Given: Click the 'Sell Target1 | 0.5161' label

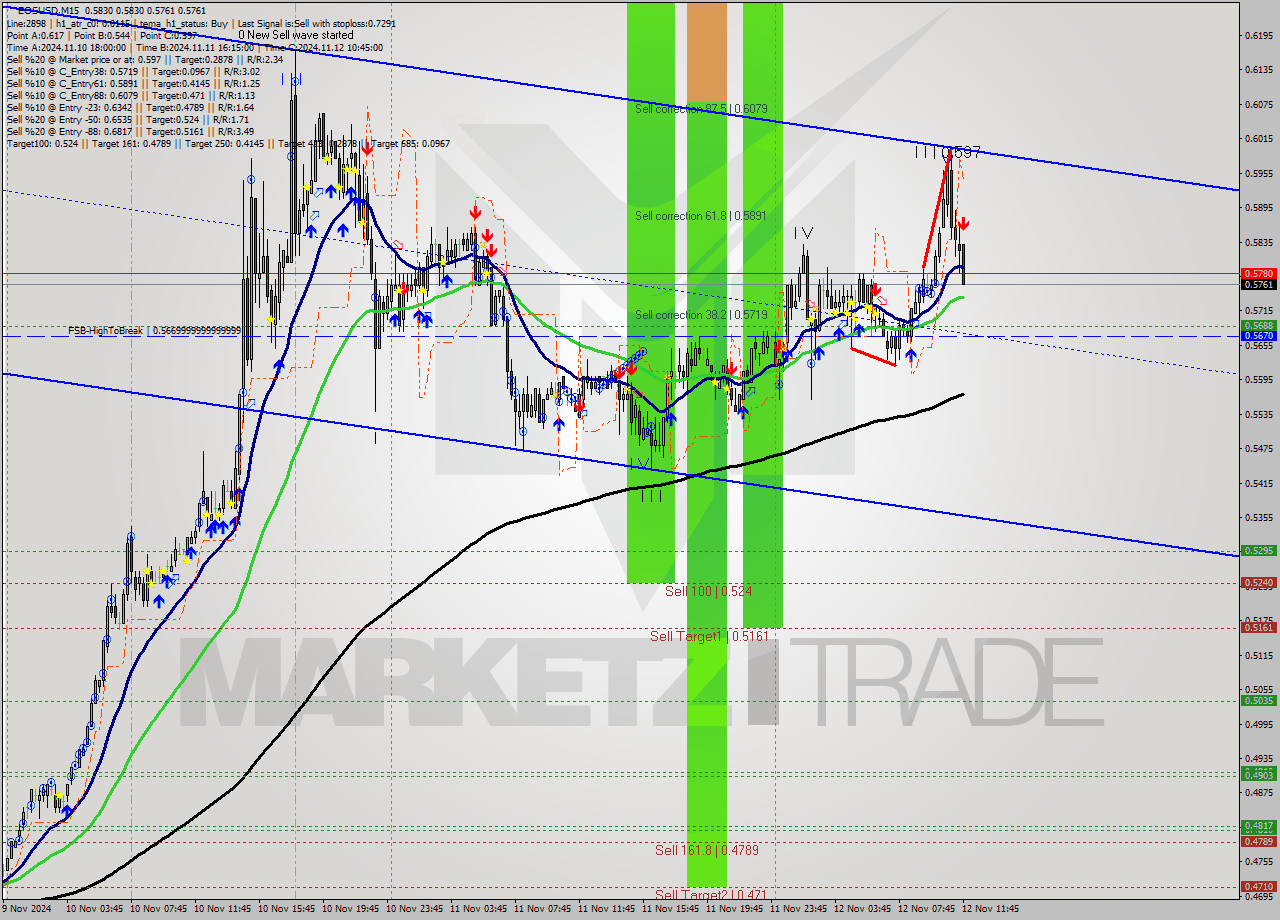Looking at the screenshot, I should (709, 636).
